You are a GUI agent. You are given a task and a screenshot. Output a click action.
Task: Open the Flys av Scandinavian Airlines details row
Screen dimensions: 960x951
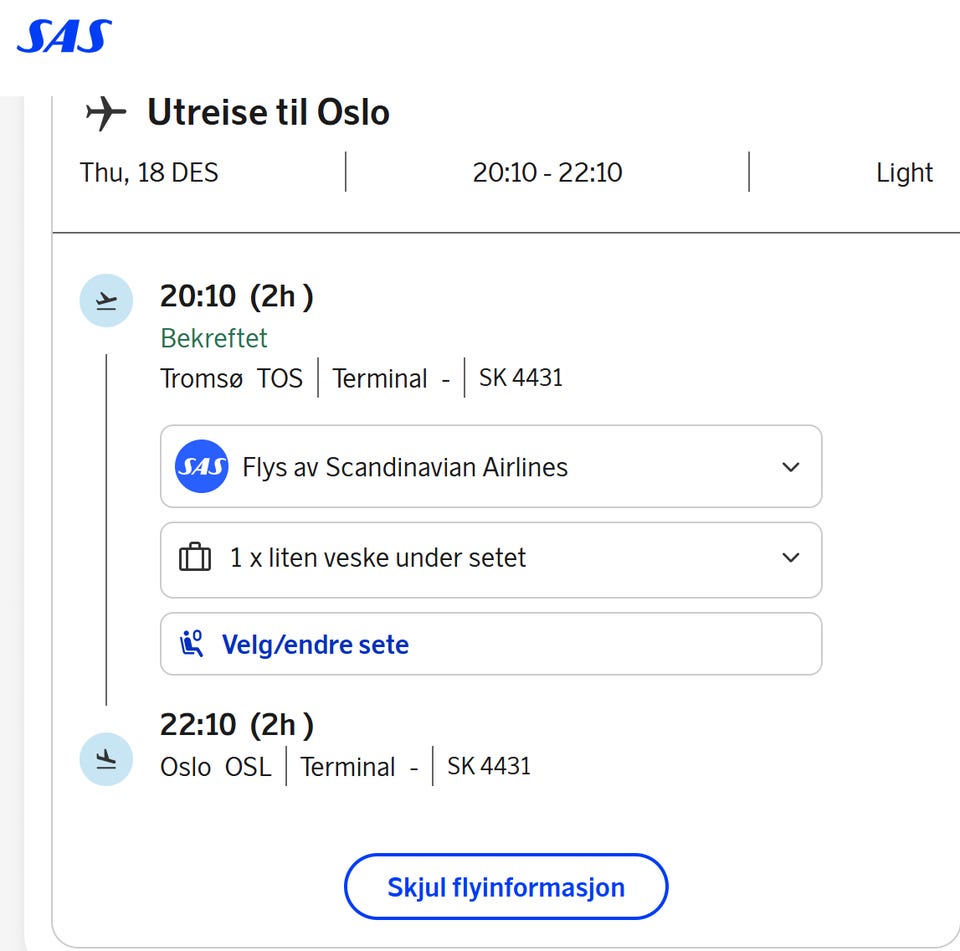click(490, 467)
